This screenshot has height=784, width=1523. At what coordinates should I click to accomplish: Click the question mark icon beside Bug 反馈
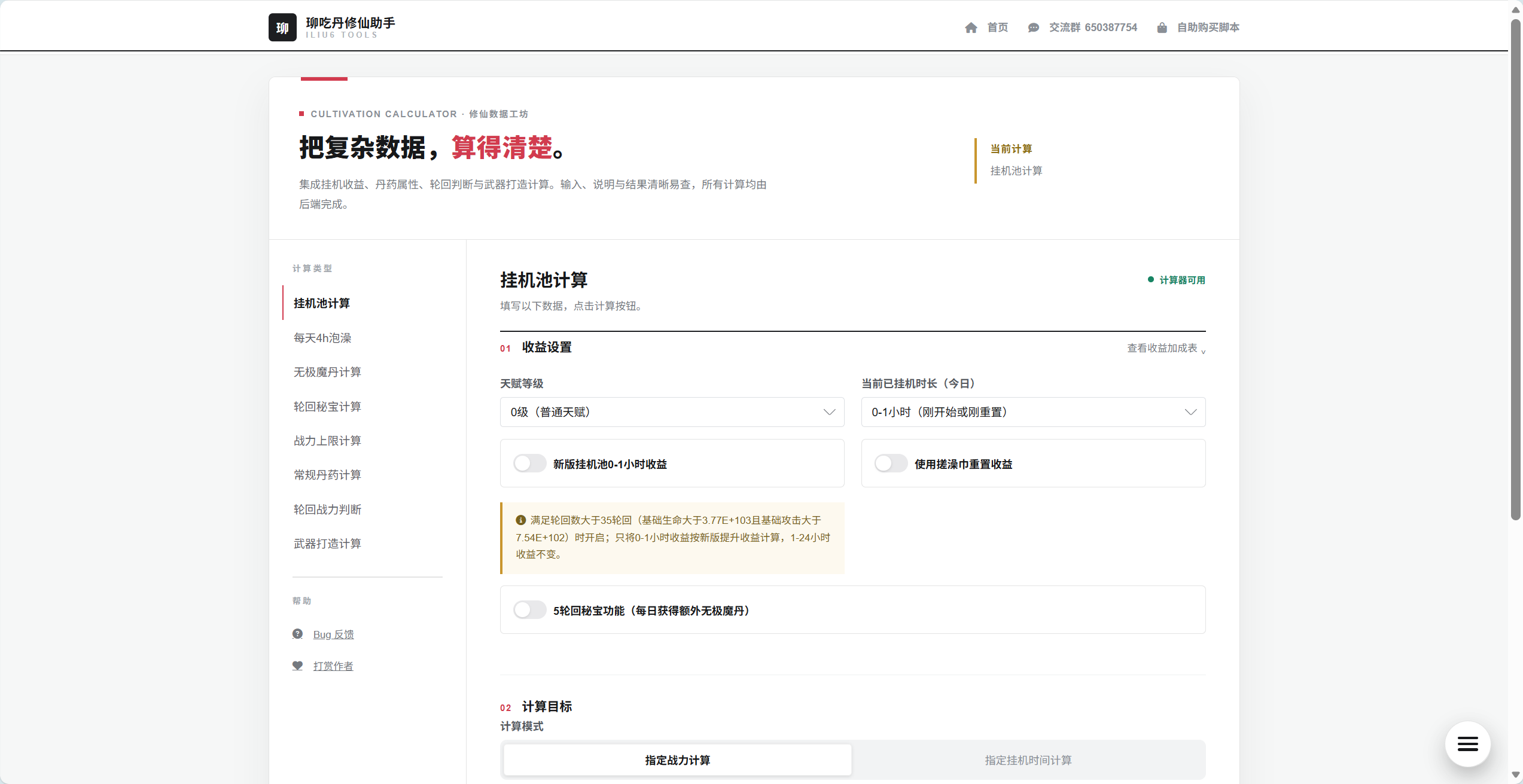coord(297,634)
